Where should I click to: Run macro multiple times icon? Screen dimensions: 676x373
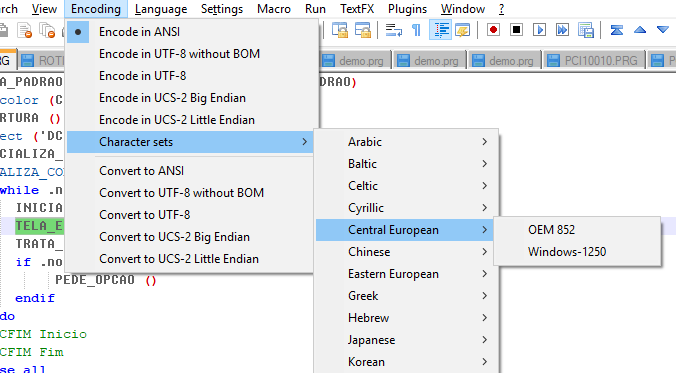tap(562, 30)
